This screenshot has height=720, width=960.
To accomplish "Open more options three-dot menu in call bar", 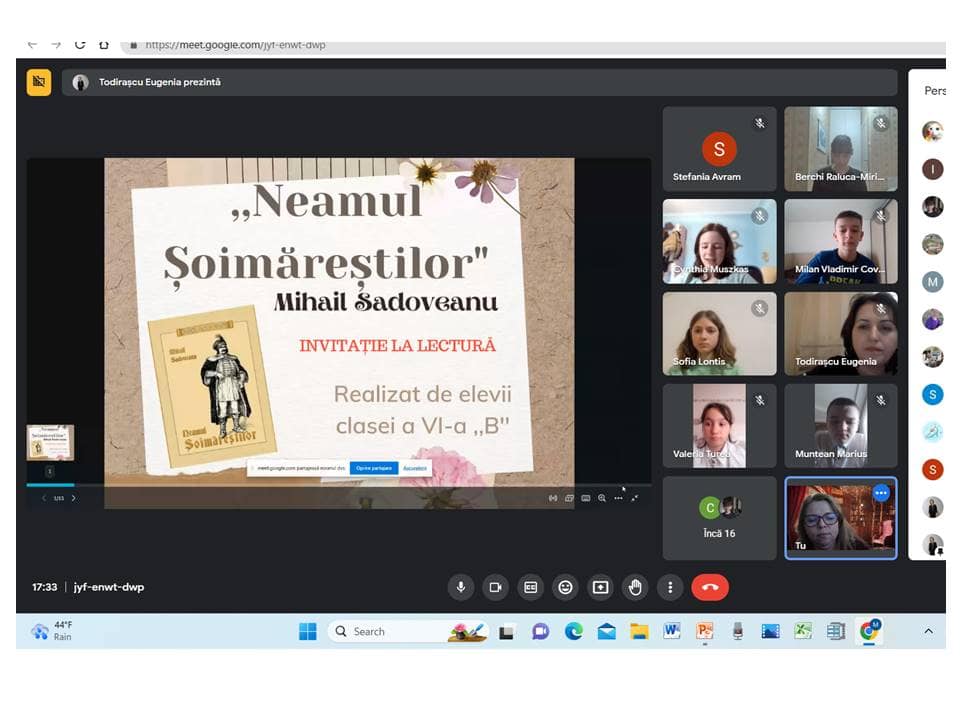I will [670, 588].
